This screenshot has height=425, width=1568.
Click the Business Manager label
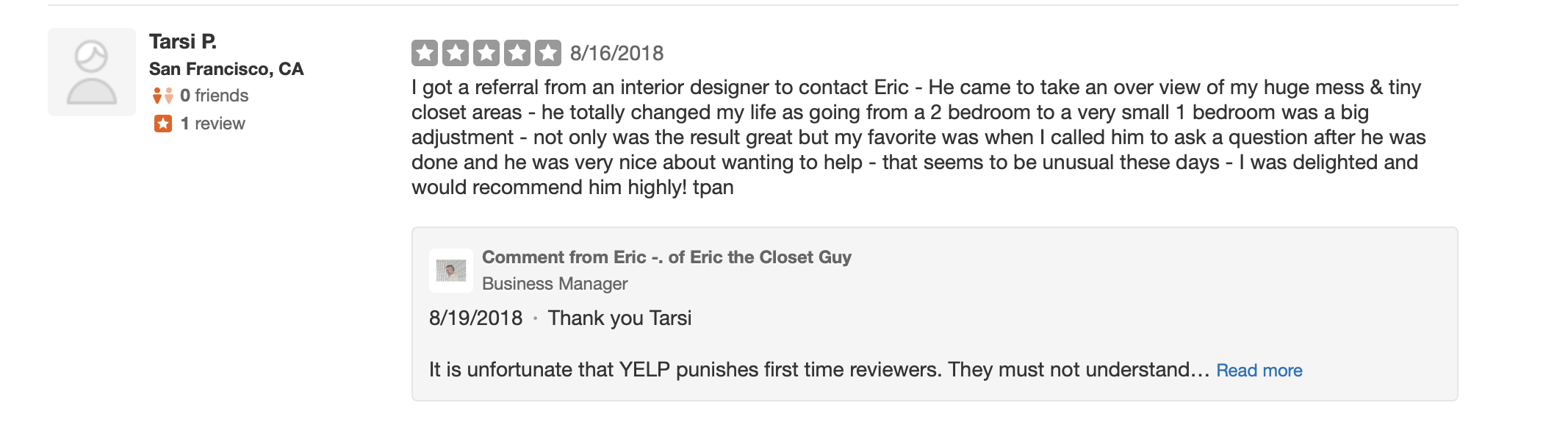click(555, 284)
